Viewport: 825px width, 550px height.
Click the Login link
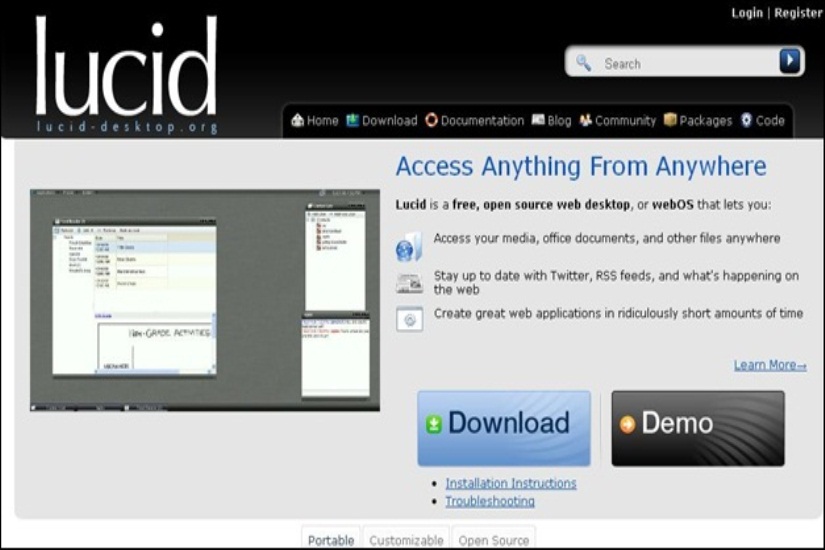pyautogui.click(x=747, y=13)
